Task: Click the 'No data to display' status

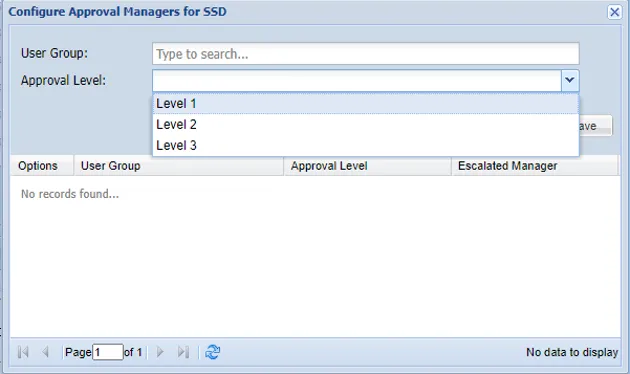Action: (572, 352)
